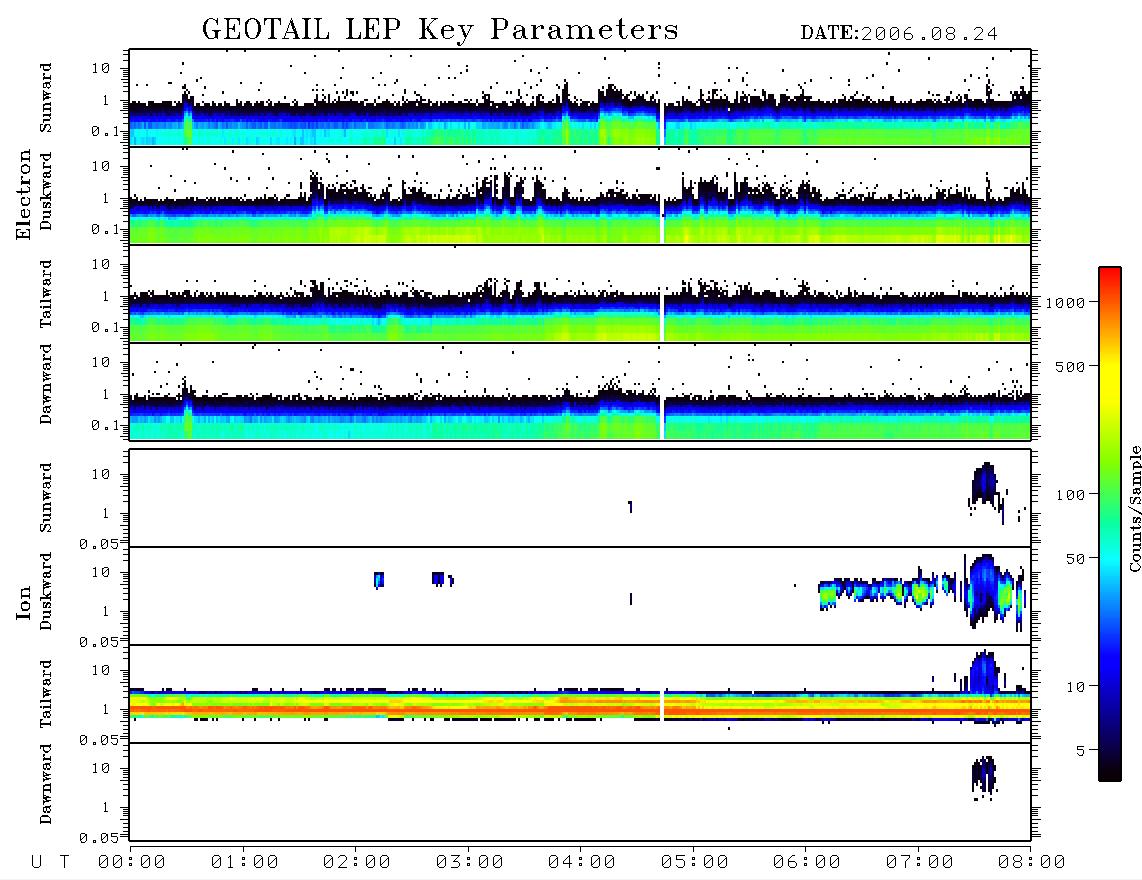Click the 00:00 UT time tick
Screen dimensions: 1142x880
[x=132, y=863]
